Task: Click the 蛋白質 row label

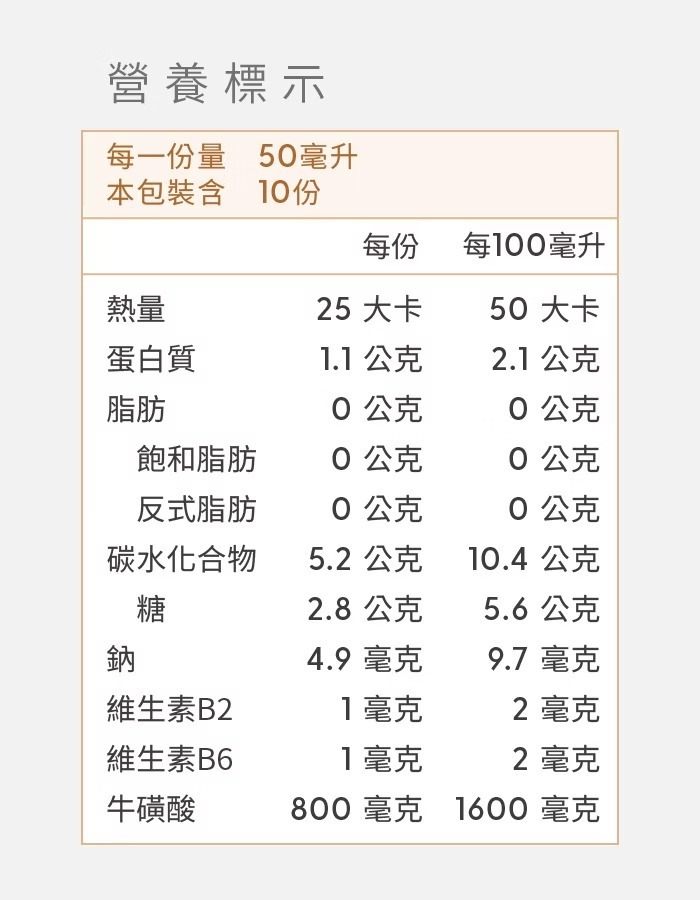Action: 151,359
